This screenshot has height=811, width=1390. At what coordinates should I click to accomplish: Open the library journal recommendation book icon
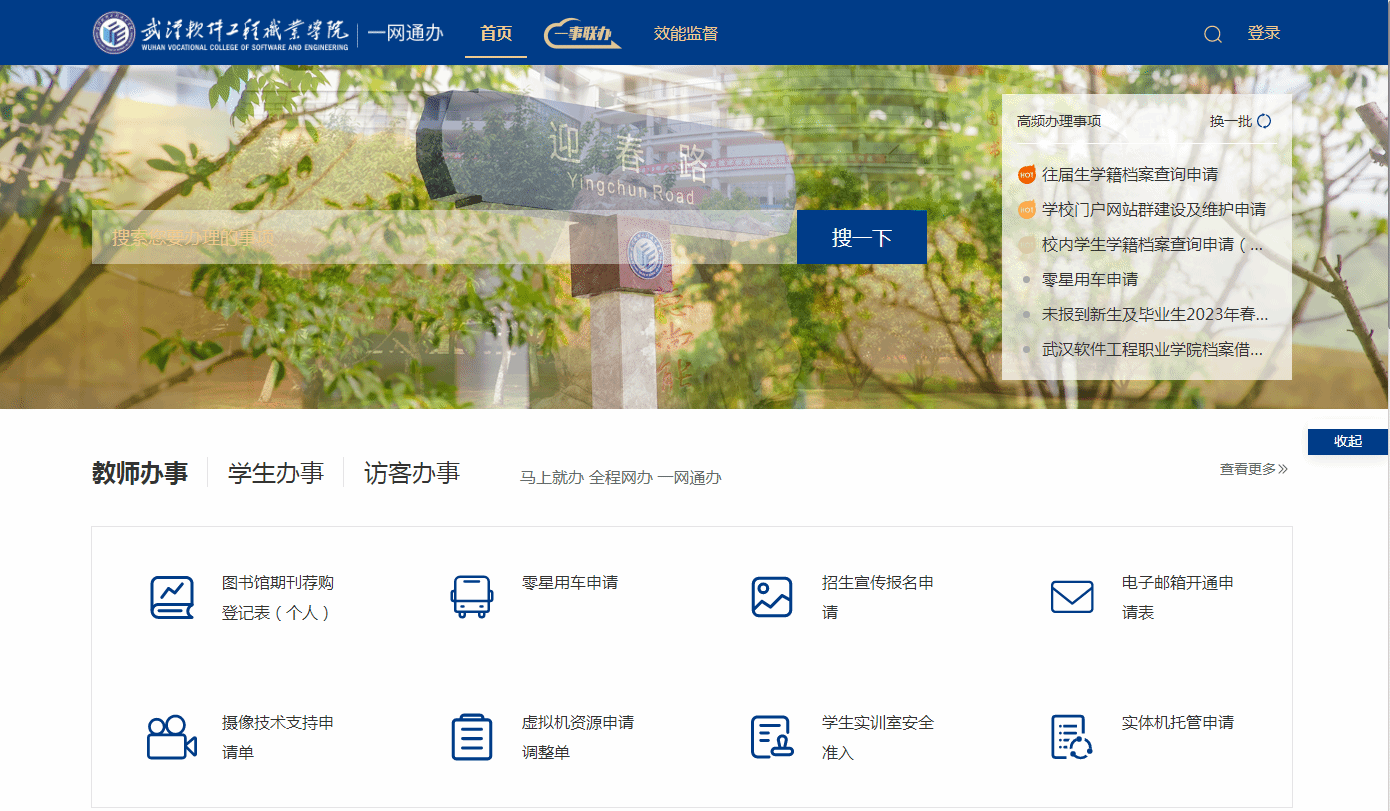pos(171,597)
